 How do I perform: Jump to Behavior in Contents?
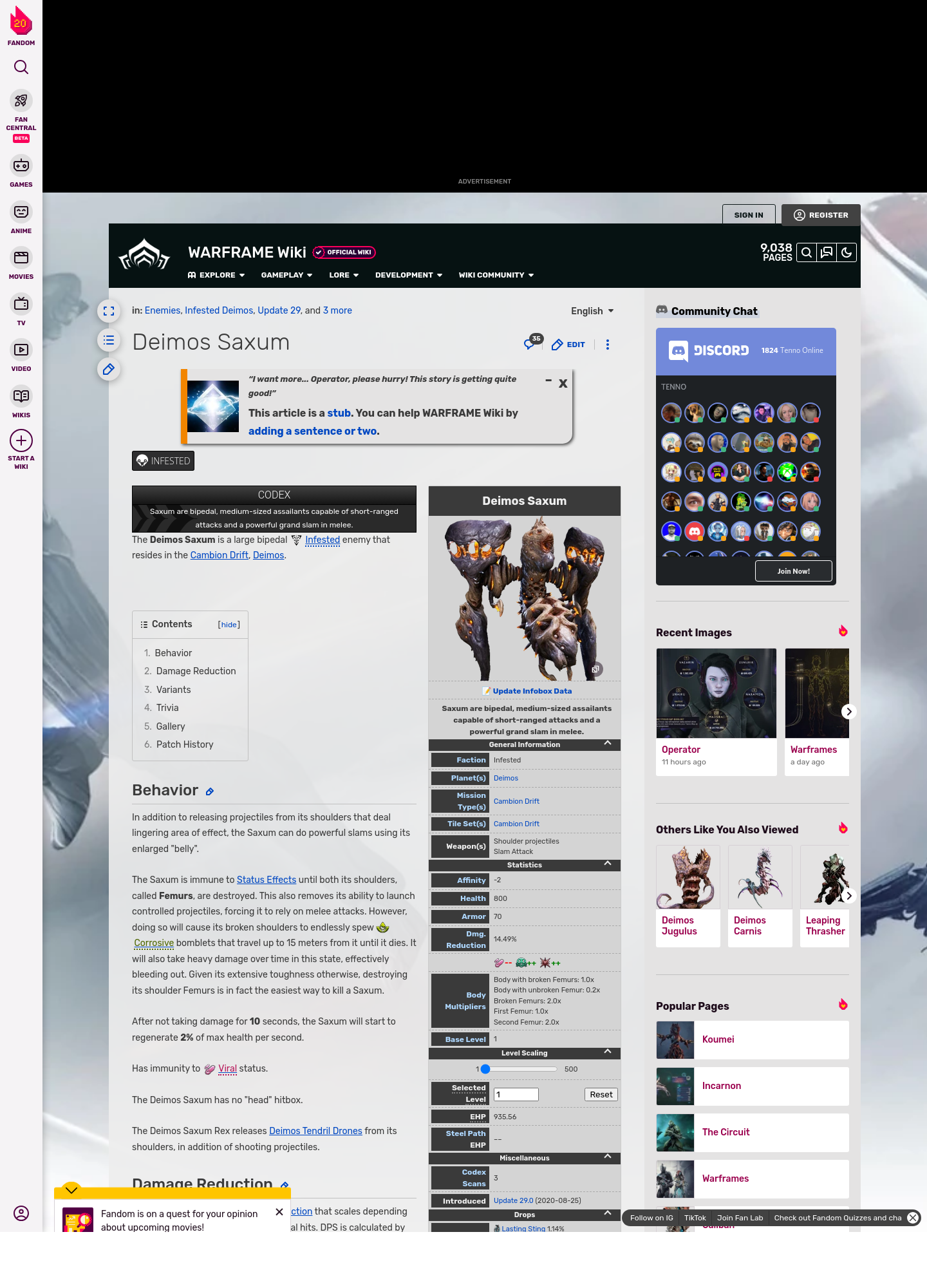(x=173, y=653)
